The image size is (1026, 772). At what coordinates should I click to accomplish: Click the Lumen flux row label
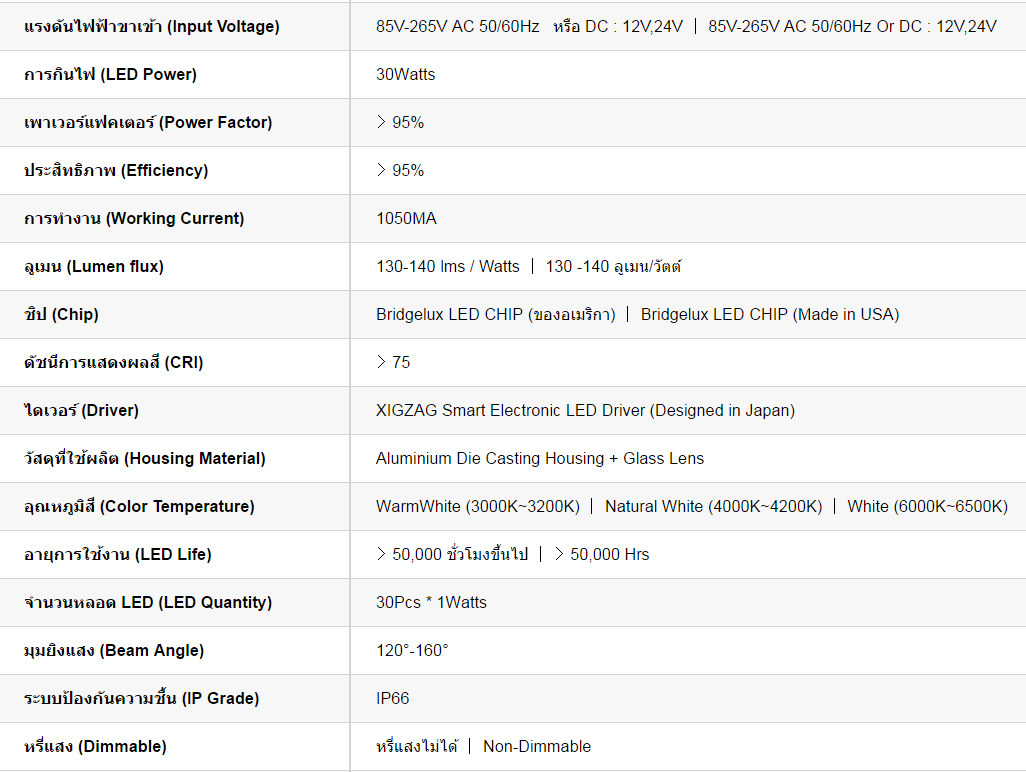coord(94,267)
